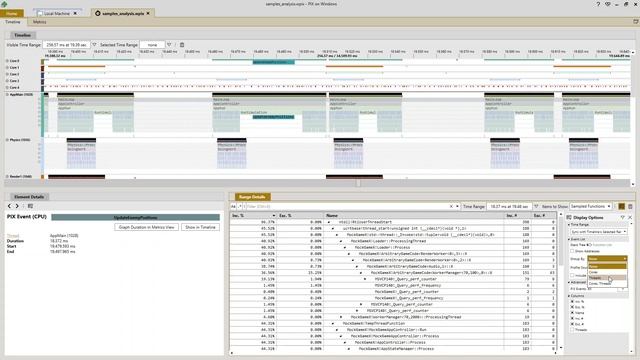
Task: Click the Visible Time Range field
Action: (x=66, y=45)
